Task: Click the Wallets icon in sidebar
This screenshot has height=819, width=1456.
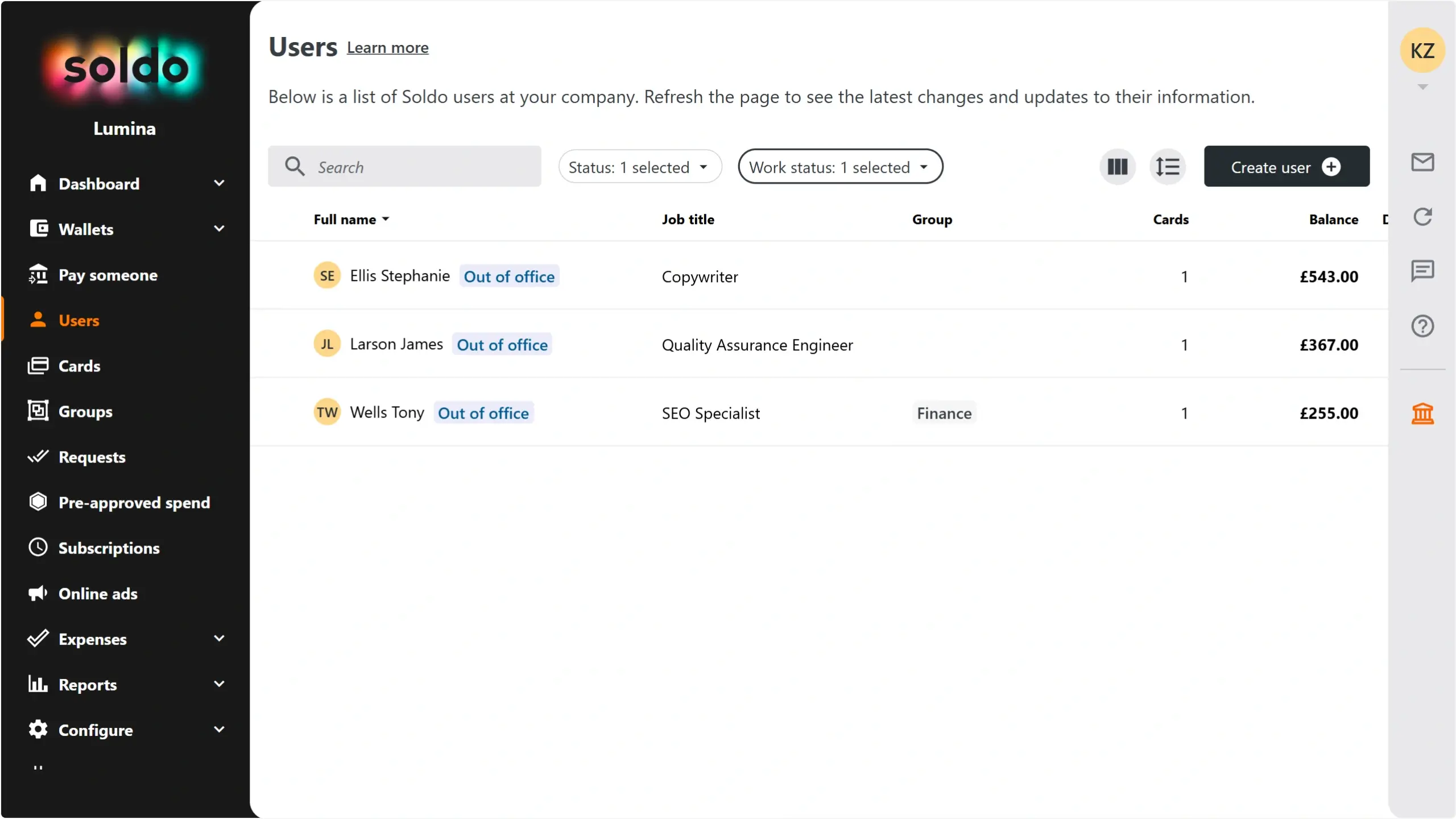Action: pos(38,229)
